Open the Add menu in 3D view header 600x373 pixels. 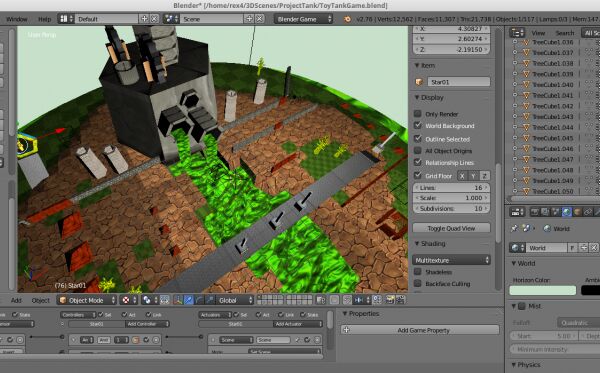tap(16, 300)
